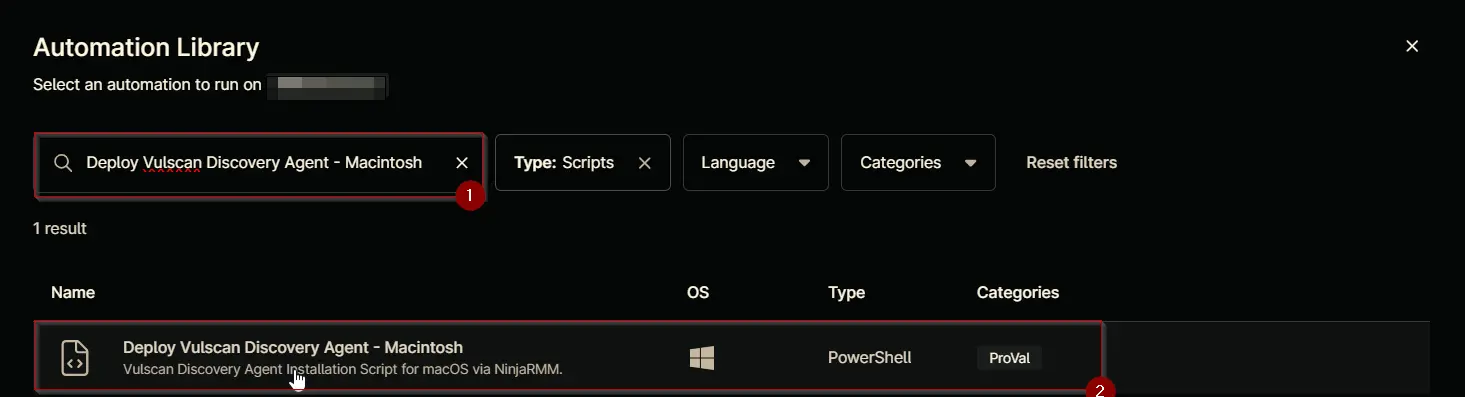Open the Categories dropdown

point(918,162)
